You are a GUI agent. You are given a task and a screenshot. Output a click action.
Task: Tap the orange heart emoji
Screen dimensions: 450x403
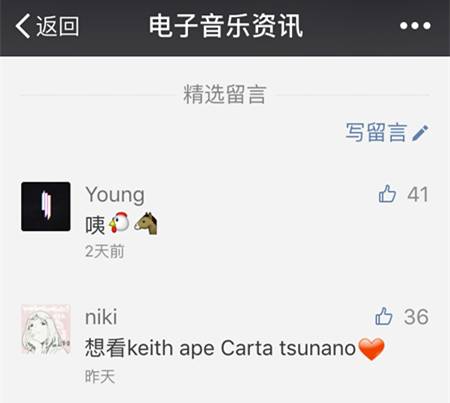tap(371, 349)
